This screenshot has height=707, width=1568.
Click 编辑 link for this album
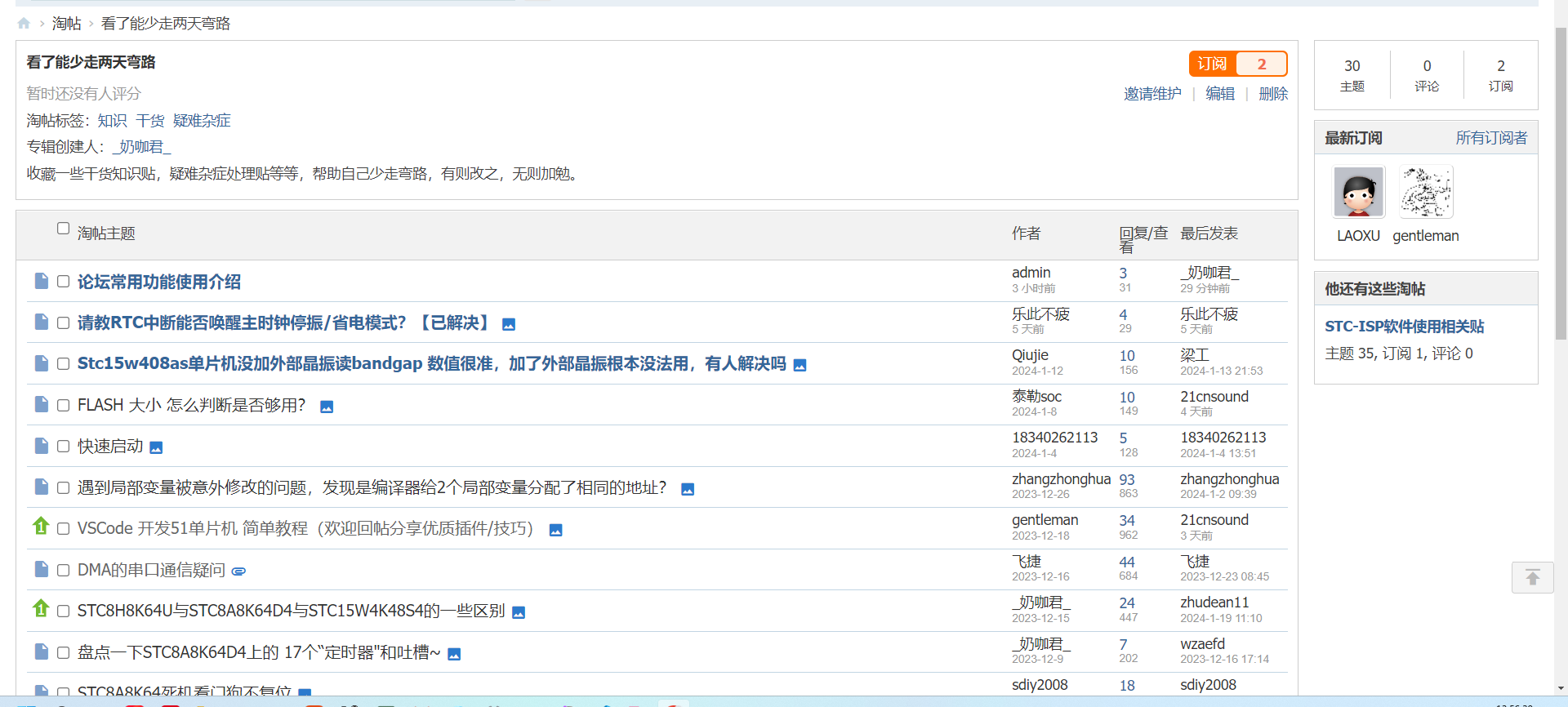point(1220,94)
